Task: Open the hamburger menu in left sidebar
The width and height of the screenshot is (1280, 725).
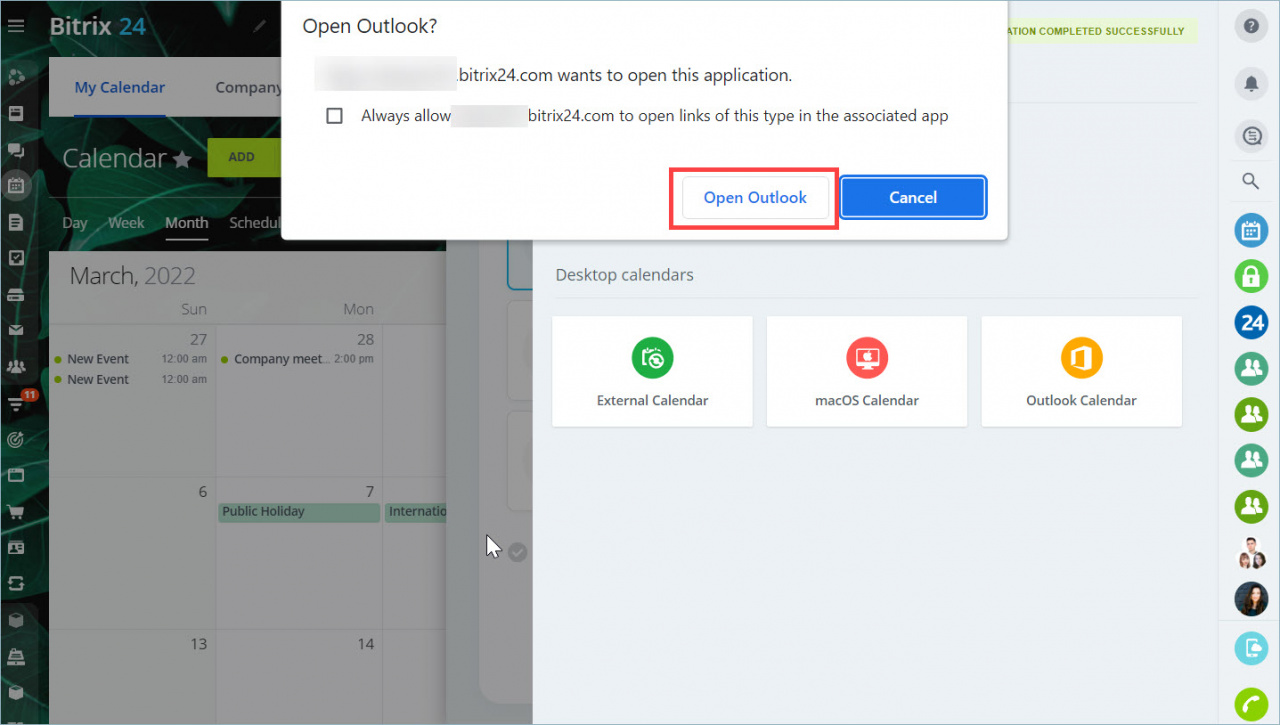Action: (16, 26)
